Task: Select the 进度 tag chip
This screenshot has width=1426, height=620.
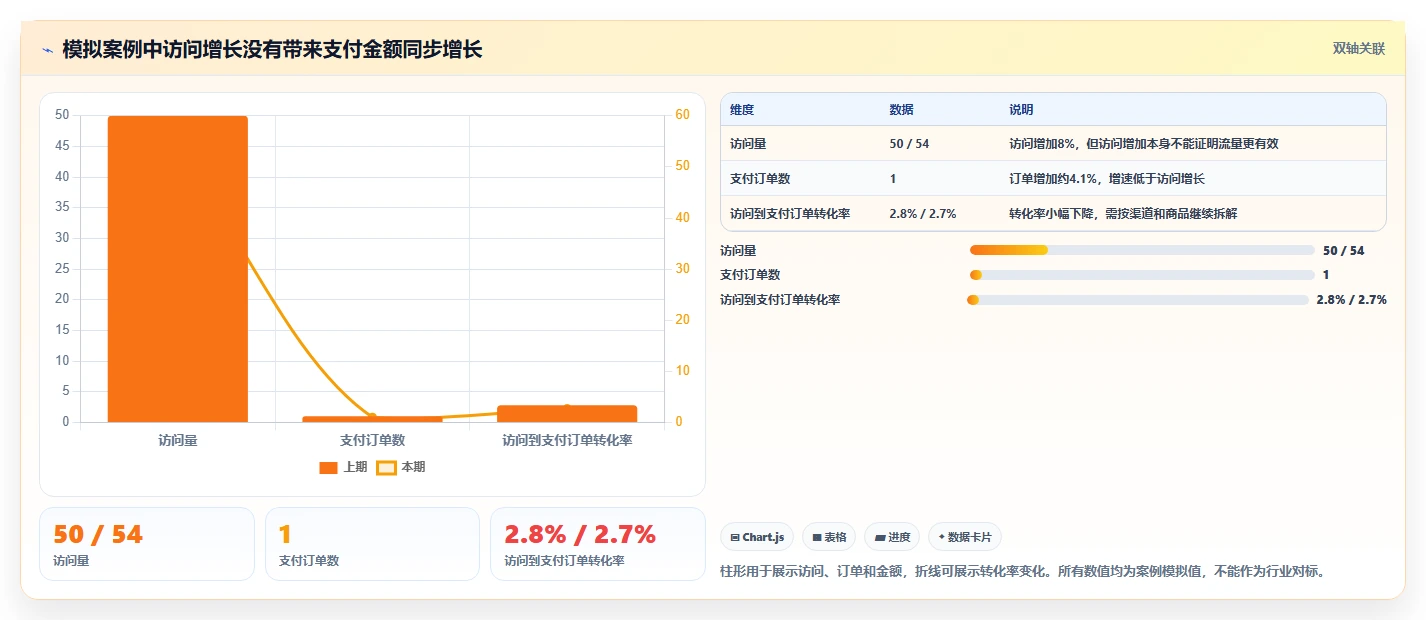Action: (x=892, y=537)
